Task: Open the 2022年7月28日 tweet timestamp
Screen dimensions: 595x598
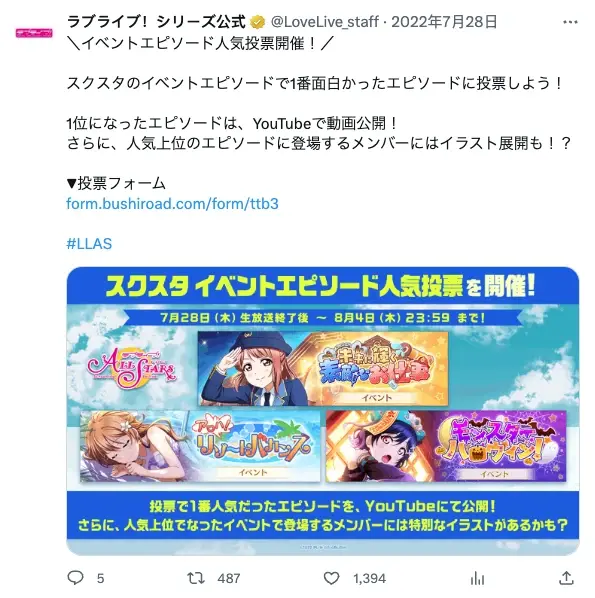Action: tap(444, 22)
